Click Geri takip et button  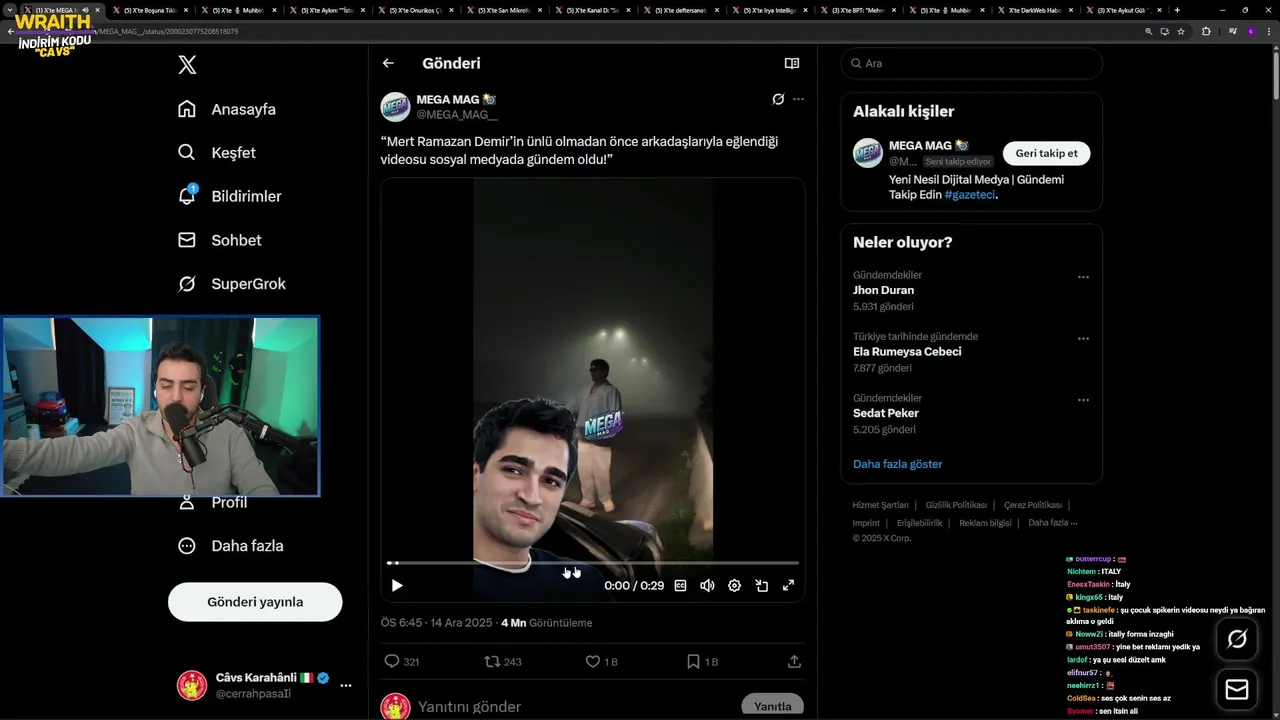click(x=1047, y=153)
